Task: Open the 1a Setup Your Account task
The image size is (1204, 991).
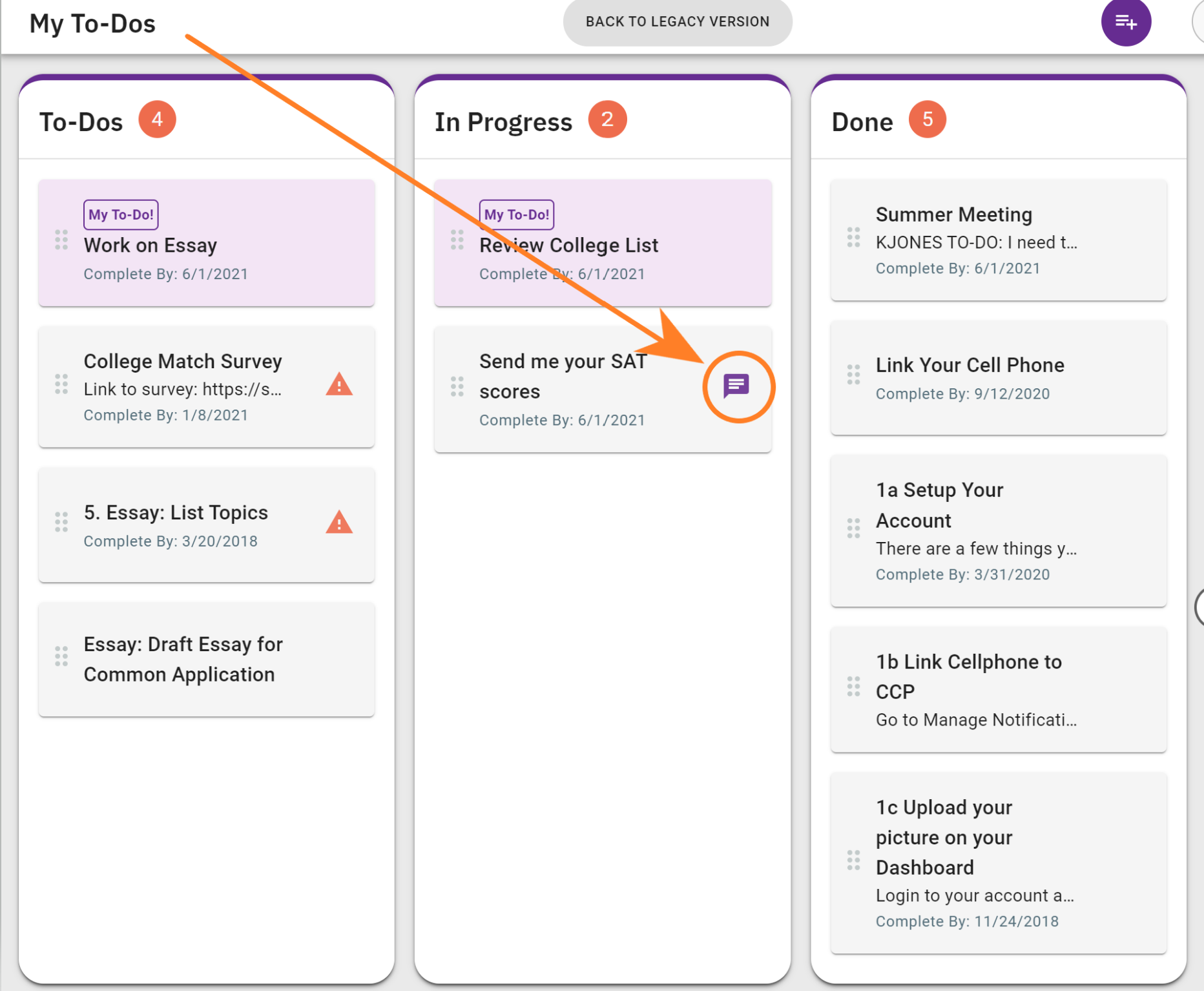Action: pos(940,505)
